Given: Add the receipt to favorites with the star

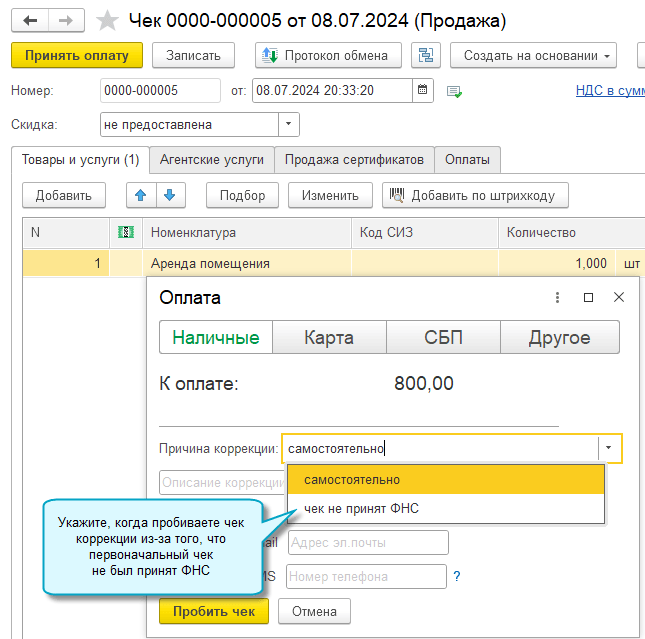Looking at the screenshot, I should pyautogui.click(x=106, y=20).
